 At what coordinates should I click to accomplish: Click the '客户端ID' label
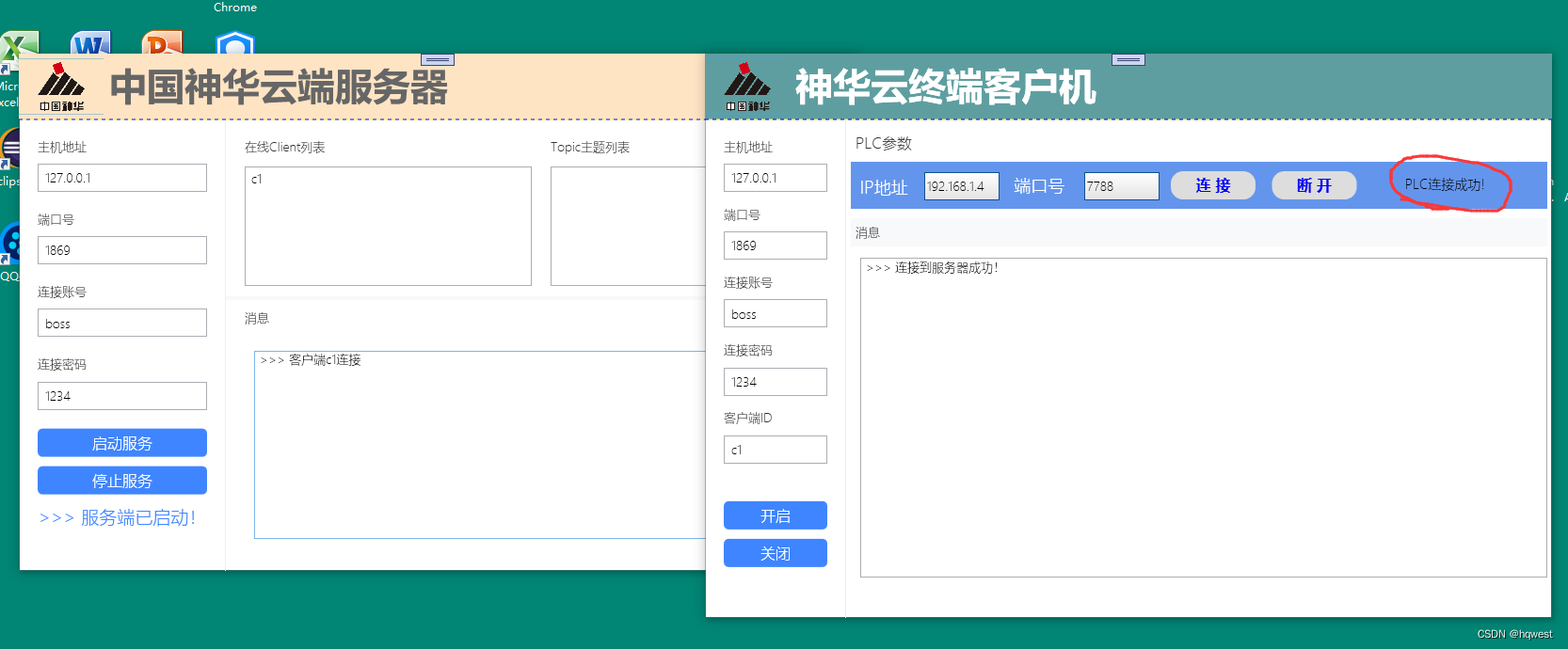(748, 419)
